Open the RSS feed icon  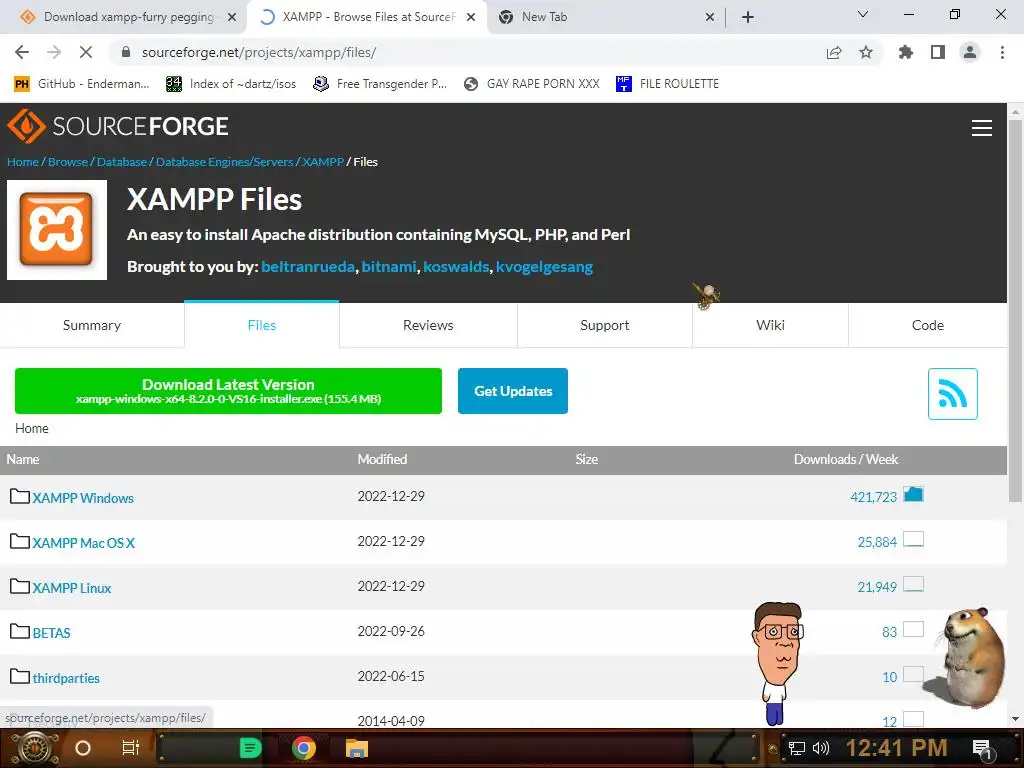click(953, 394)
